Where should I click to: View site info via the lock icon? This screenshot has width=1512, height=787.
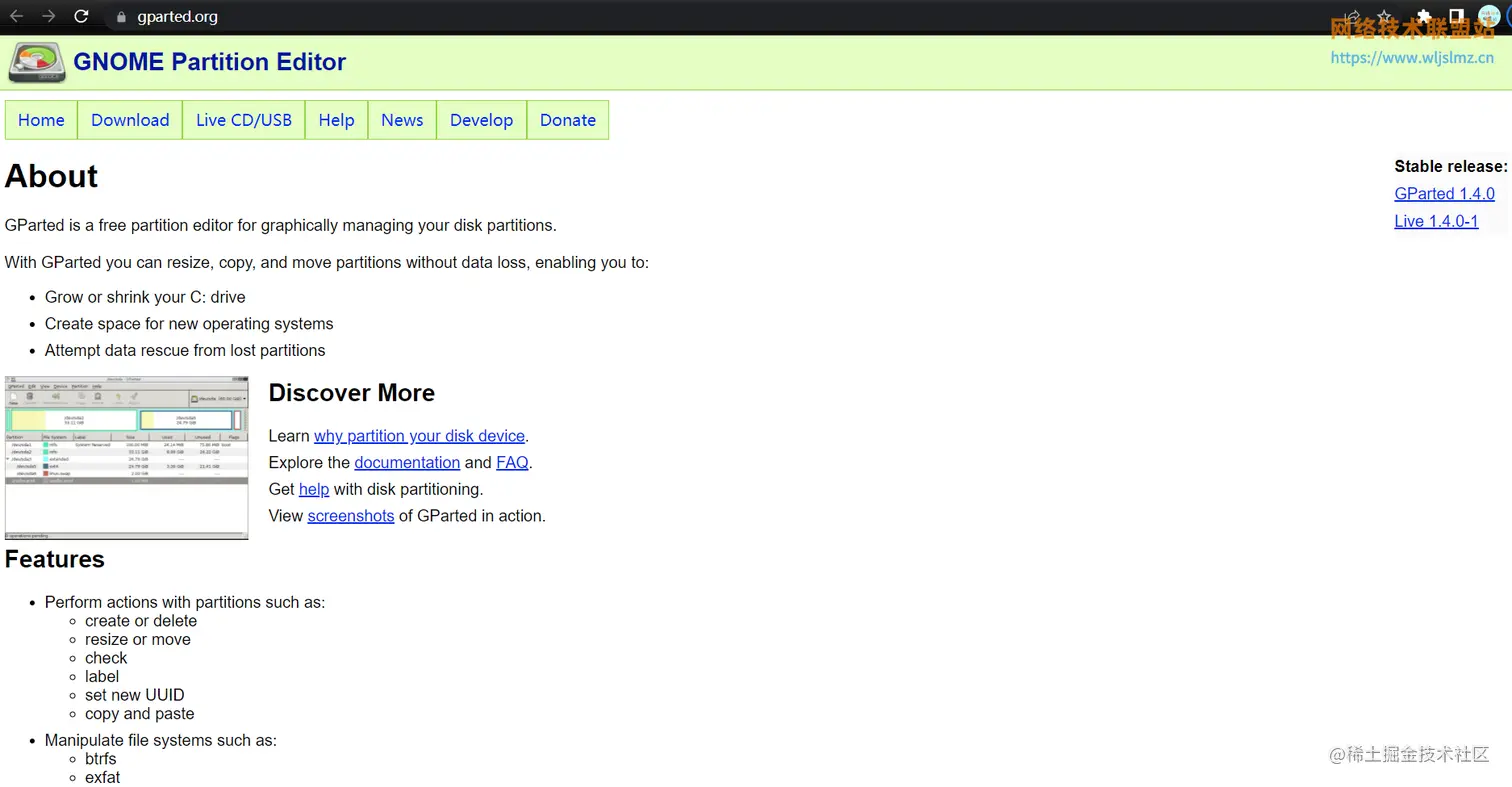pyautogui.click(x=121, y=16)
